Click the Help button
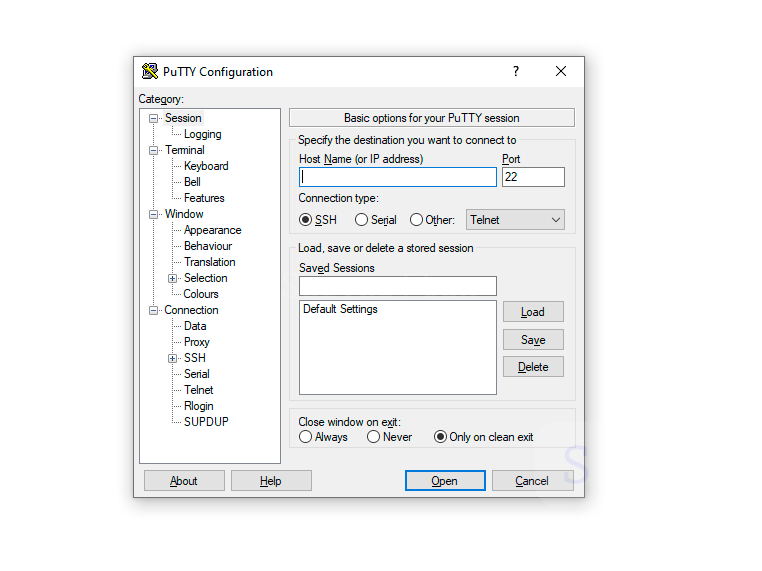 [x=271, y=481]
